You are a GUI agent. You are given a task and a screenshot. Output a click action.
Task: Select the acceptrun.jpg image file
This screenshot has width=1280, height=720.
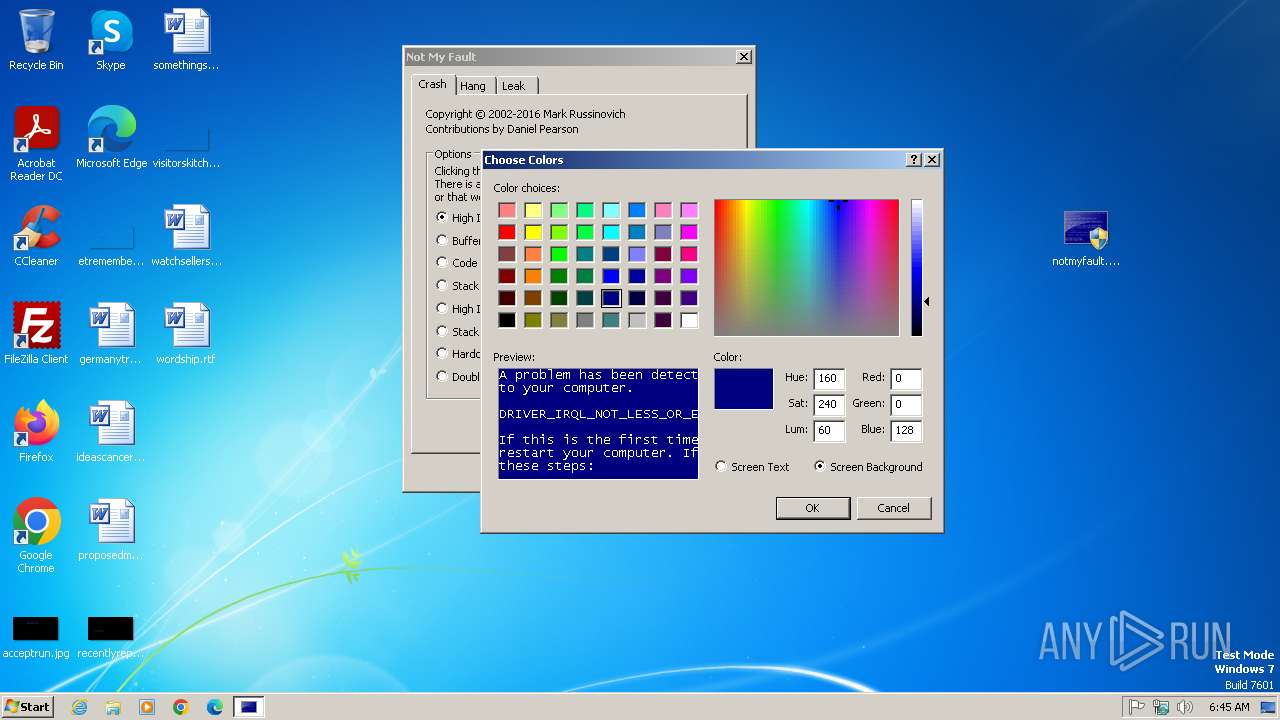coord(36,637)
